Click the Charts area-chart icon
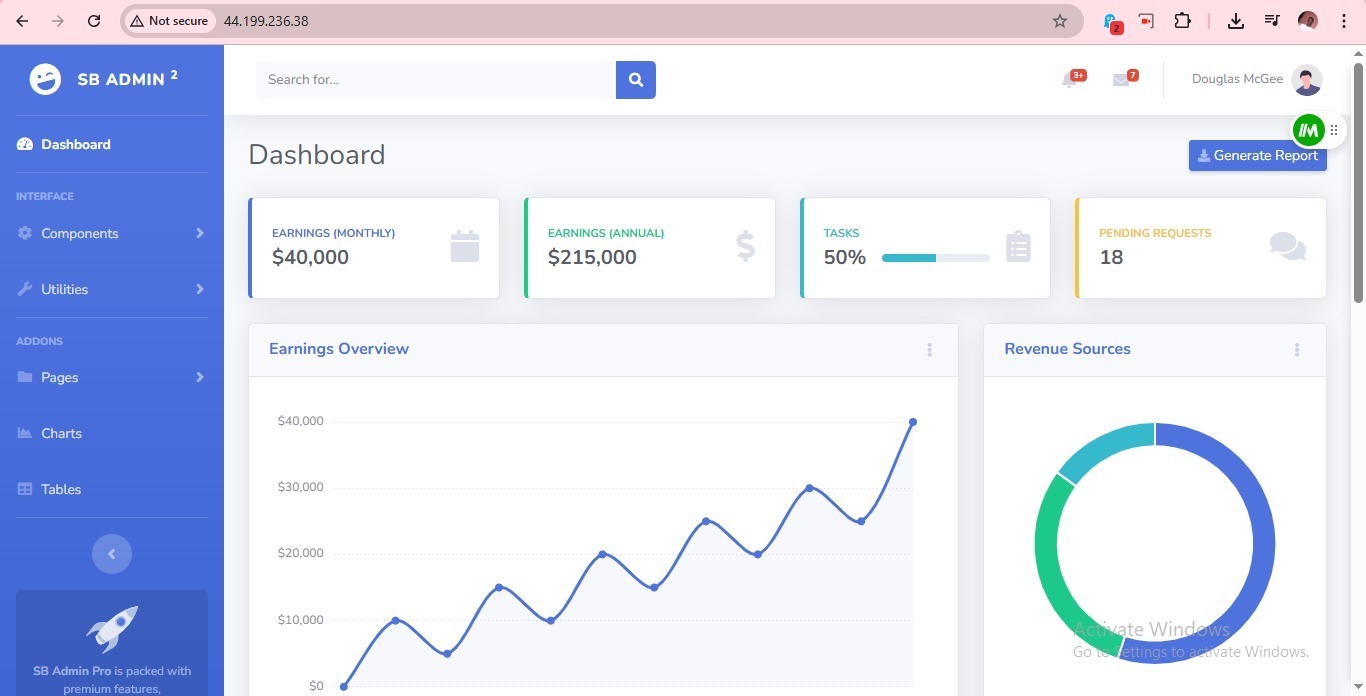 coord(25,433)
